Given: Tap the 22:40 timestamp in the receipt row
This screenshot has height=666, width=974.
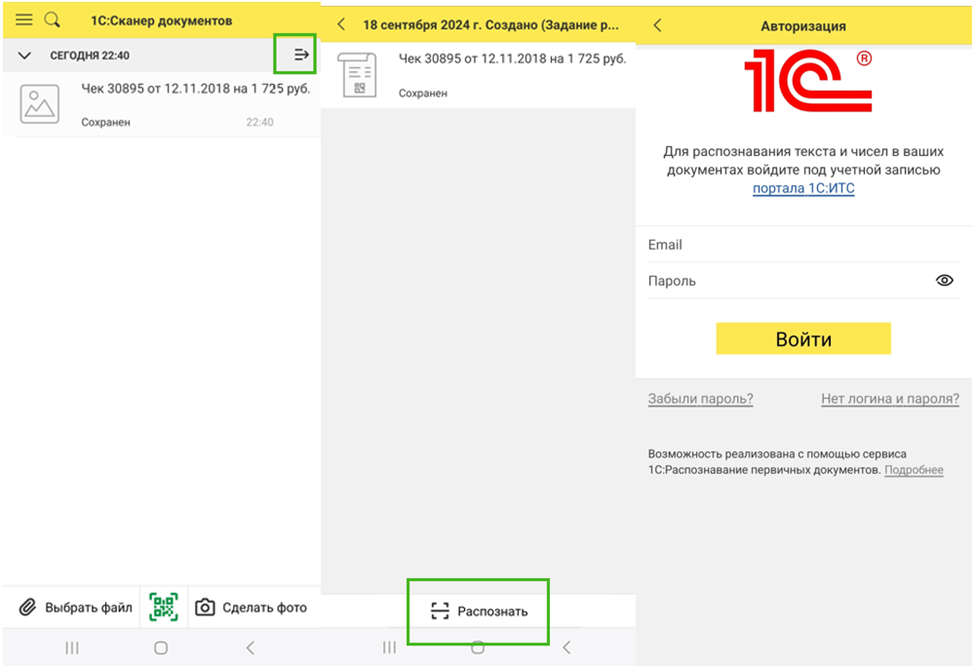Looking at the screenshot, I should pos(260,122).
